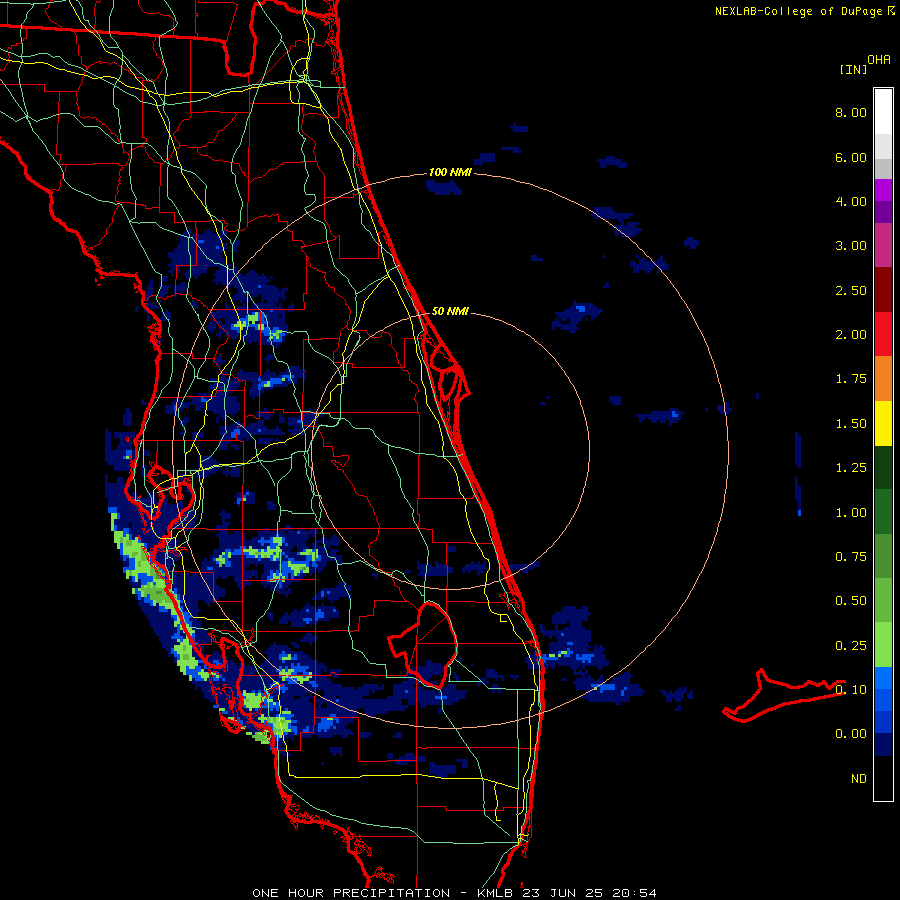900x900 pixels.
Task: Pick the yellow swatch in the color scale
Action: point(883,424)
